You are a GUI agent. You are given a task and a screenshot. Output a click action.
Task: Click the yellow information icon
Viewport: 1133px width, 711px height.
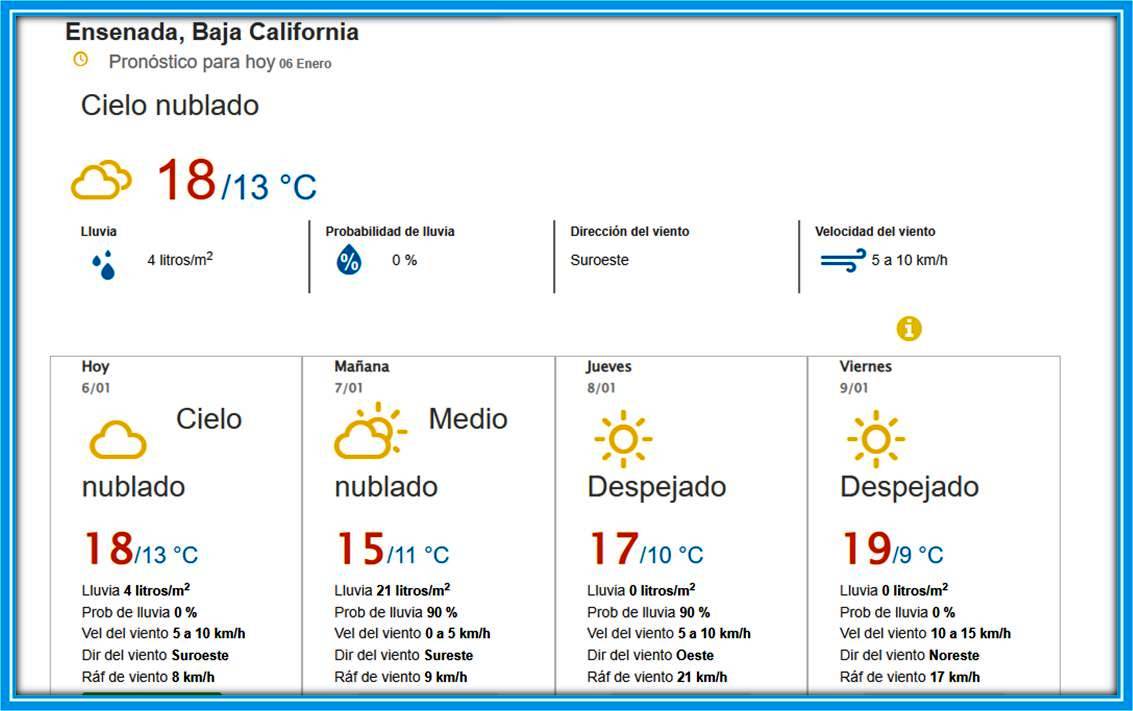pyautogui.click(x=908, y=328)
